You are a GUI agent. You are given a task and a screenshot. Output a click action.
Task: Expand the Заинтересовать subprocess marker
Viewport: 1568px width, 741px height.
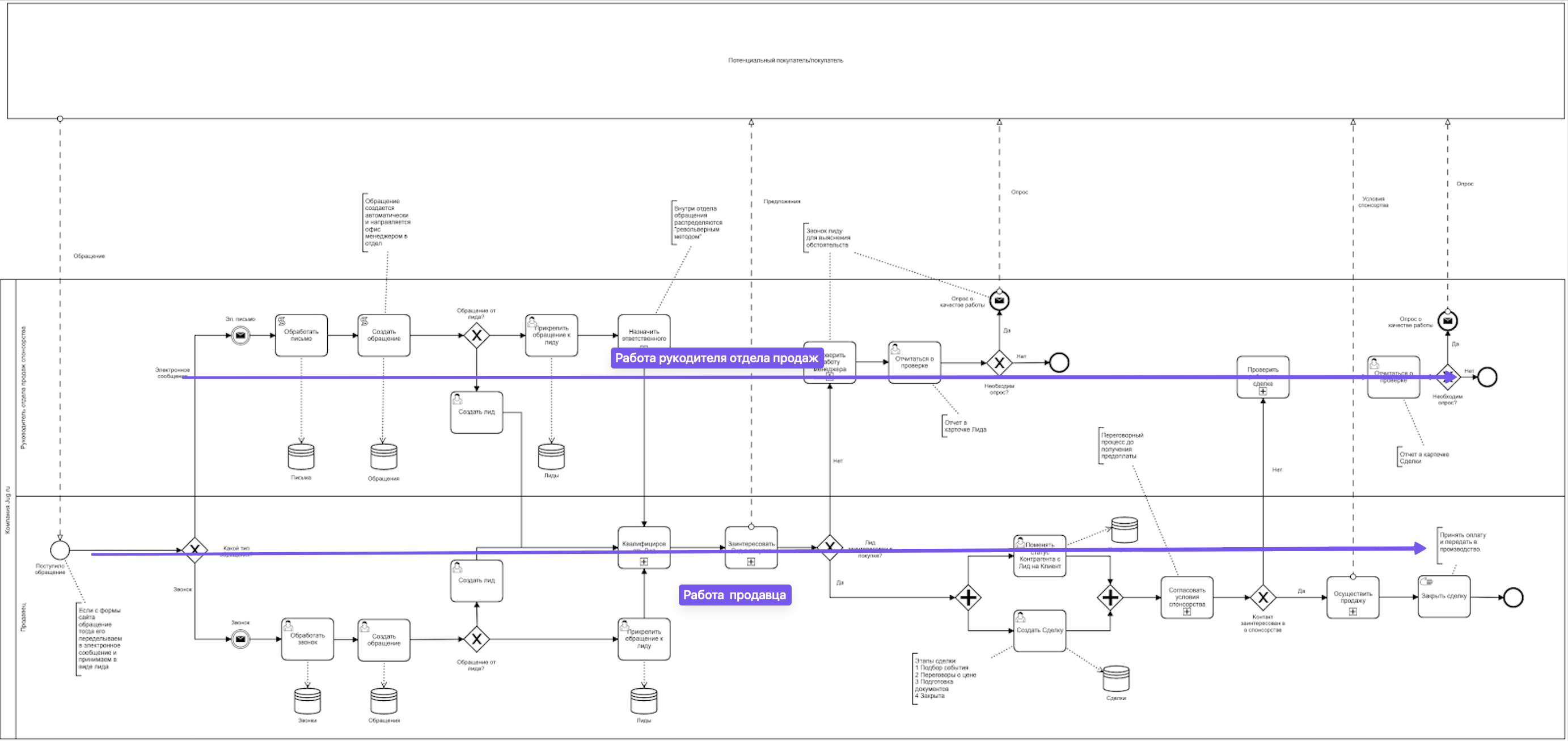751,561
